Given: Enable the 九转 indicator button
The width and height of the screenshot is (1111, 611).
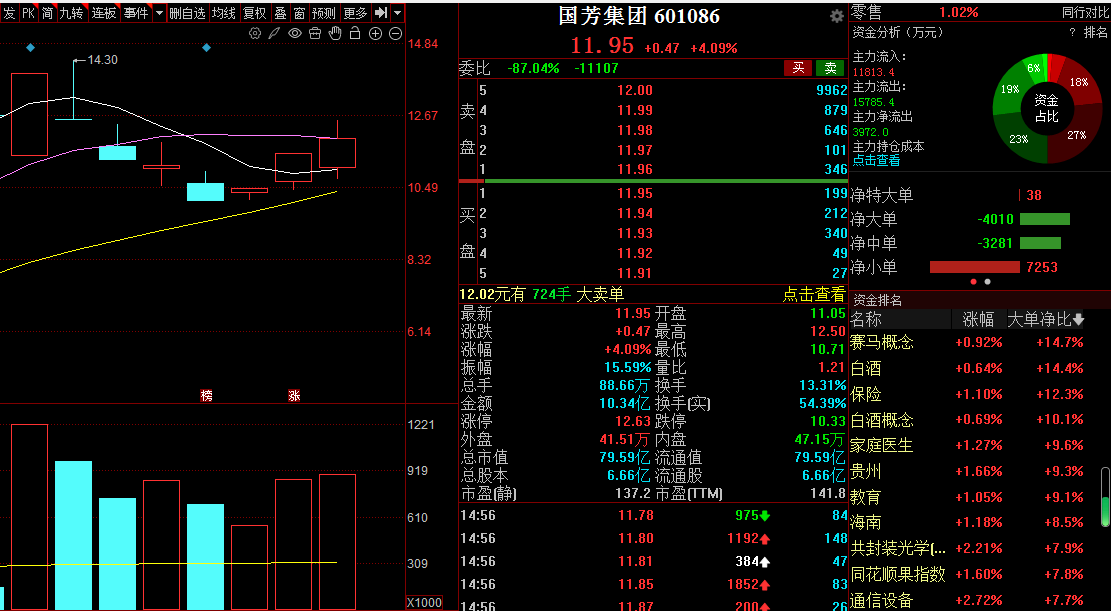Looking at the screenshot, I should (x=72, y=13).
